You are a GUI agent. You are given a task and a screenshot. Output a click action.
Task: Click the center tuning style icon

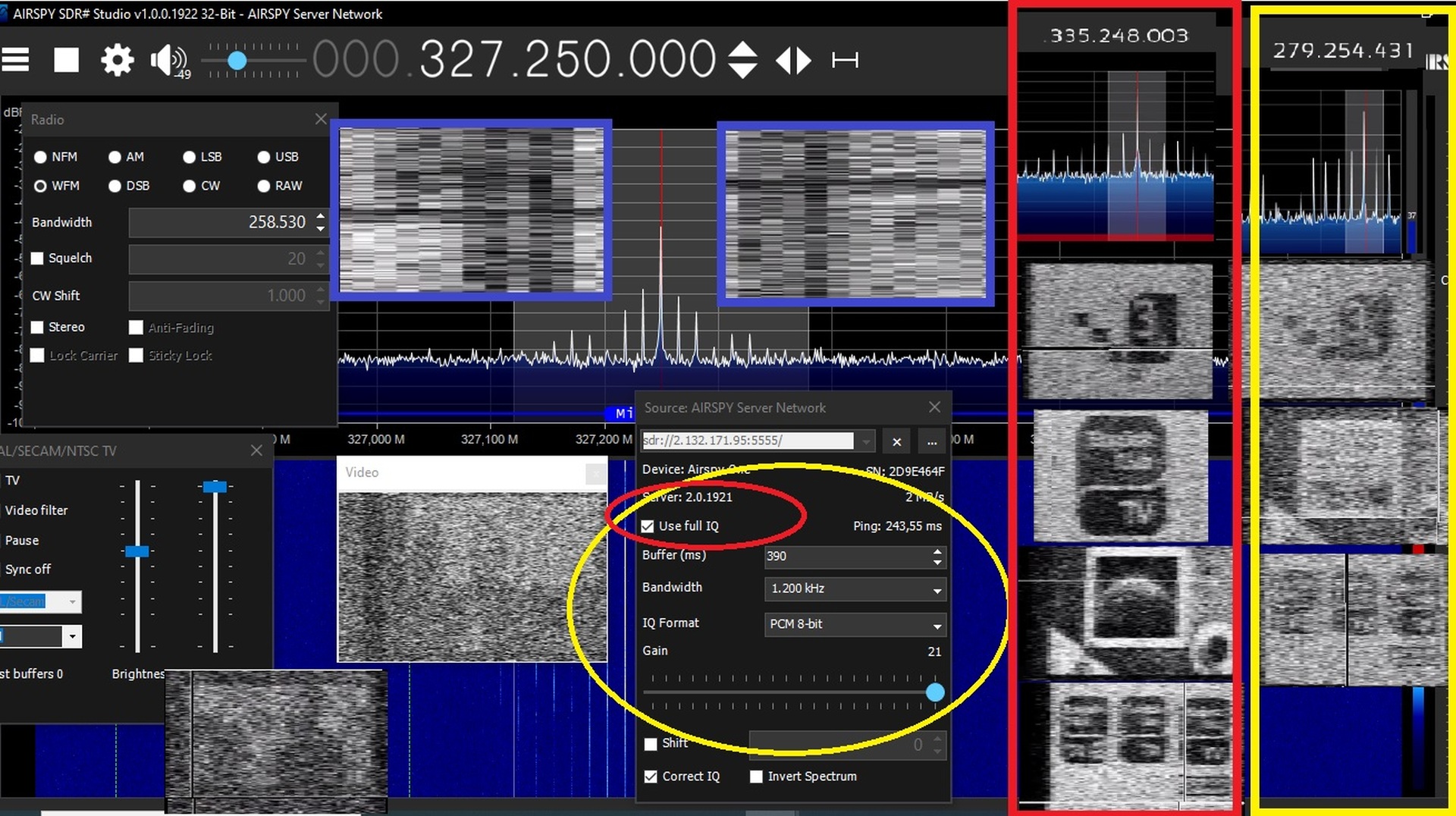[844, 59]
